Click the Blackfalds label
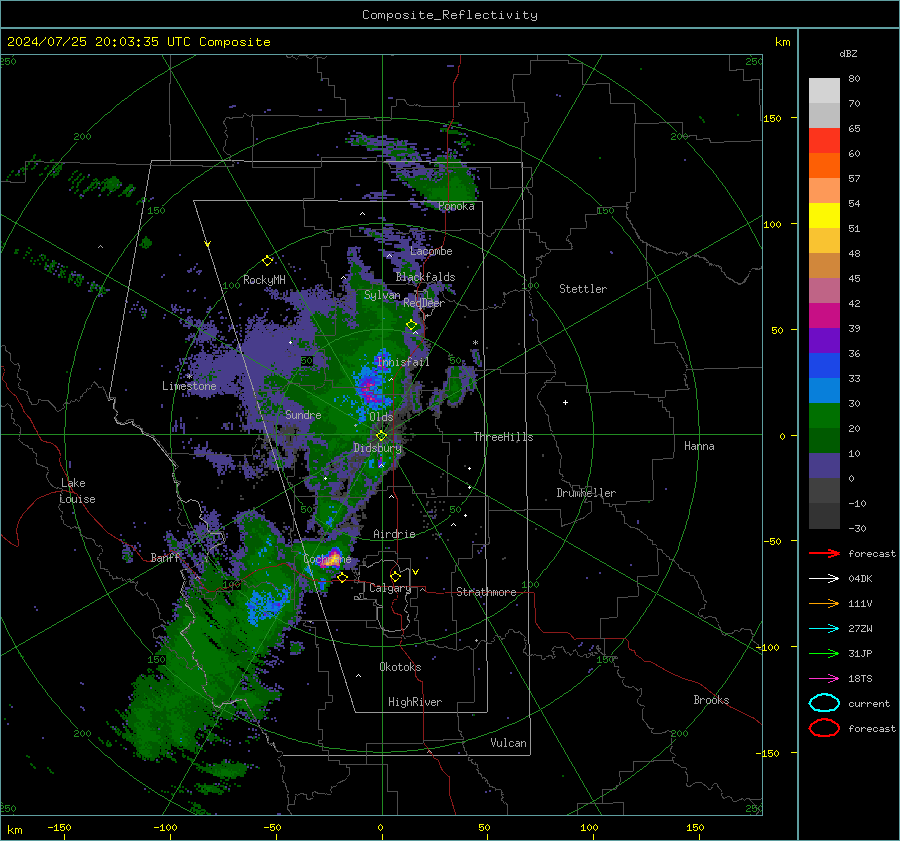 tap(425, 277)
